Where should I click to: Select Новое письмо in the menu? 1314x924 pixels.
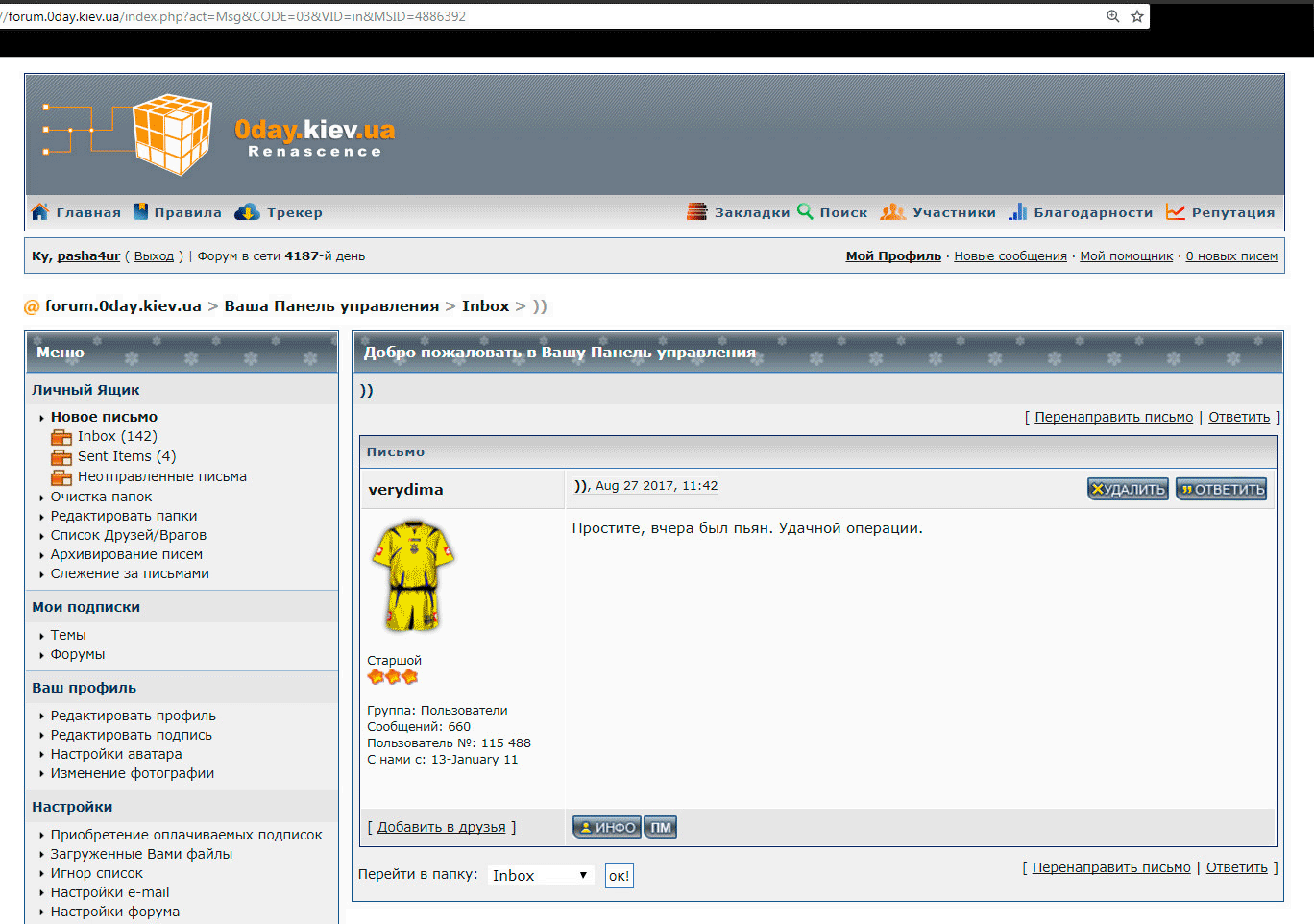[104, 417]
